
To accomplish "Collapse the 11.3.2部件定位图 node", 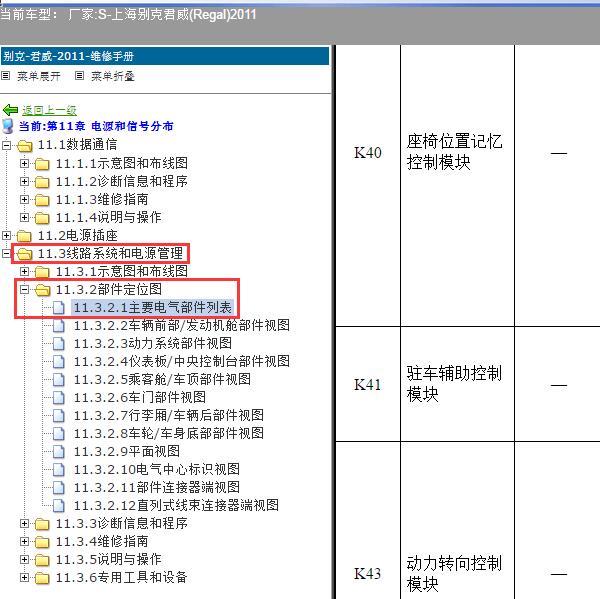I will click(x=24, y=289).
